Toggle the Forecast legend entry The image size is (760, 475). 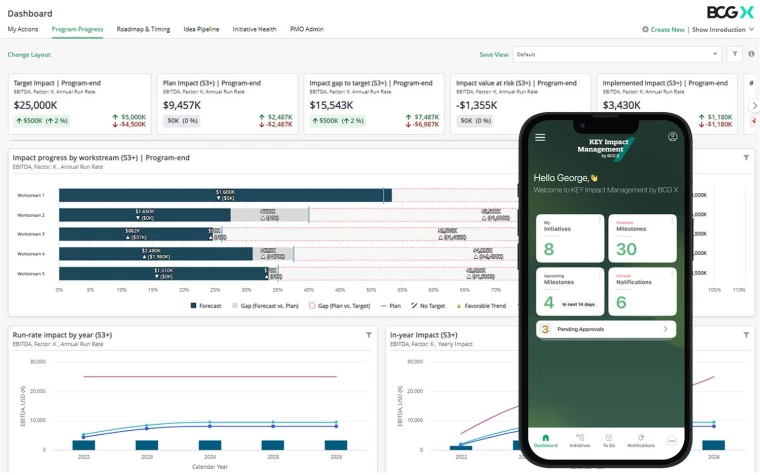click(x=206, y=306)
